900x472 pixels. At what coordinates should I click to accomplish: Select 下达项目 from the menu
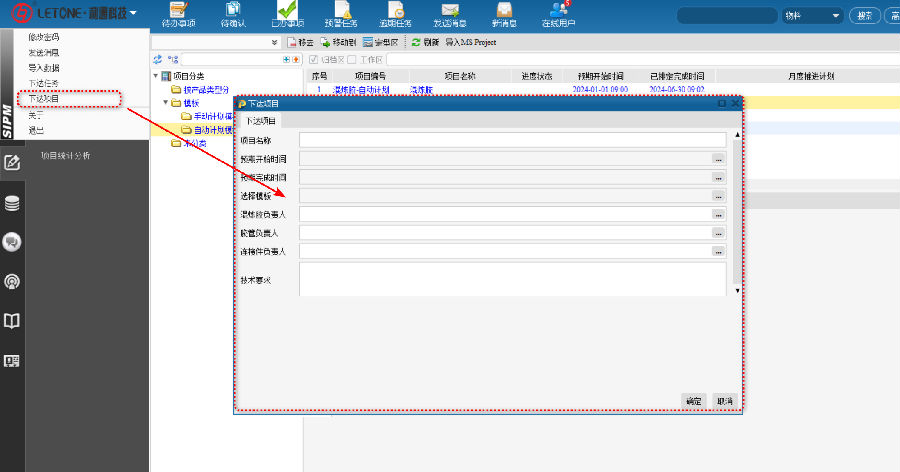point(43,98)
